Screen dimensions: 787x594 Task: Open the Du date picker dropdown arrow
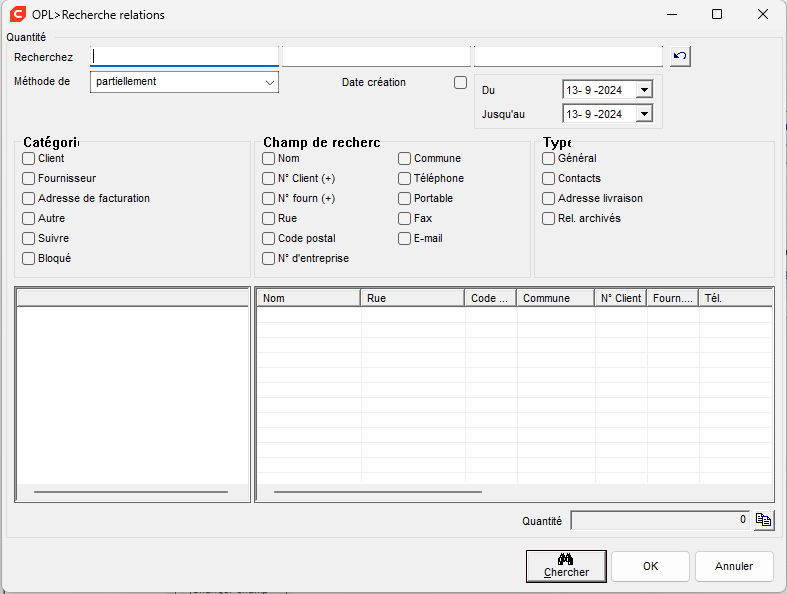[644, 90]
